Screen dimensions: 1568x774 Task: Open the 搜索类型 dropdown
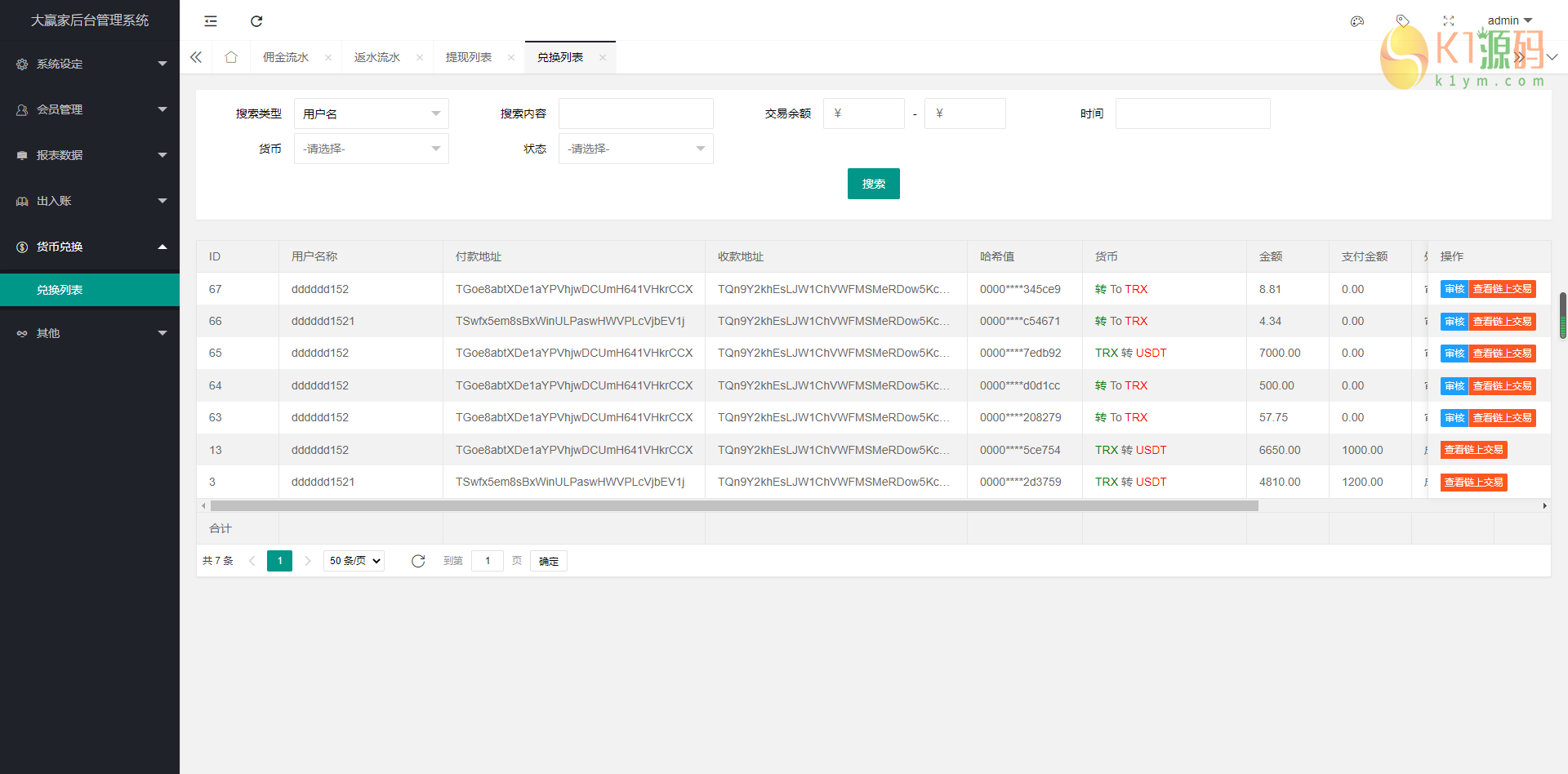[x=371, y=113]
